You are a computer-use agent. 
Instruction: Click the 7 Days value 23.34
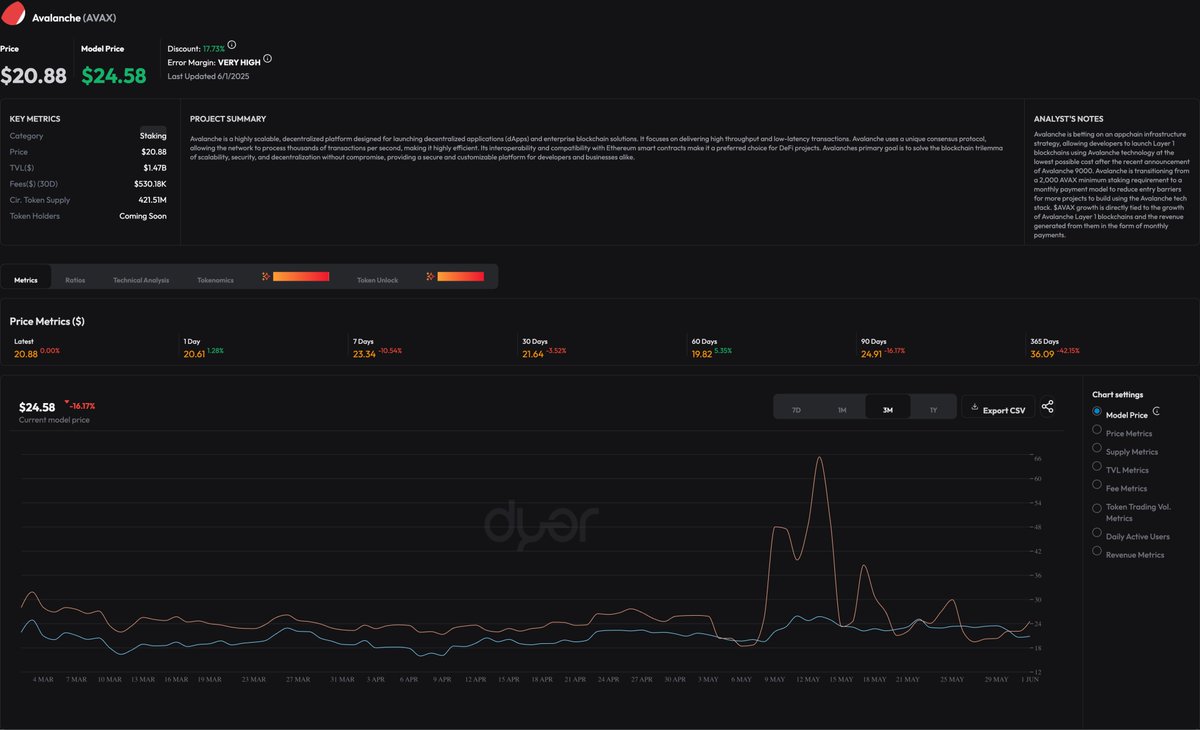[364, 354]
